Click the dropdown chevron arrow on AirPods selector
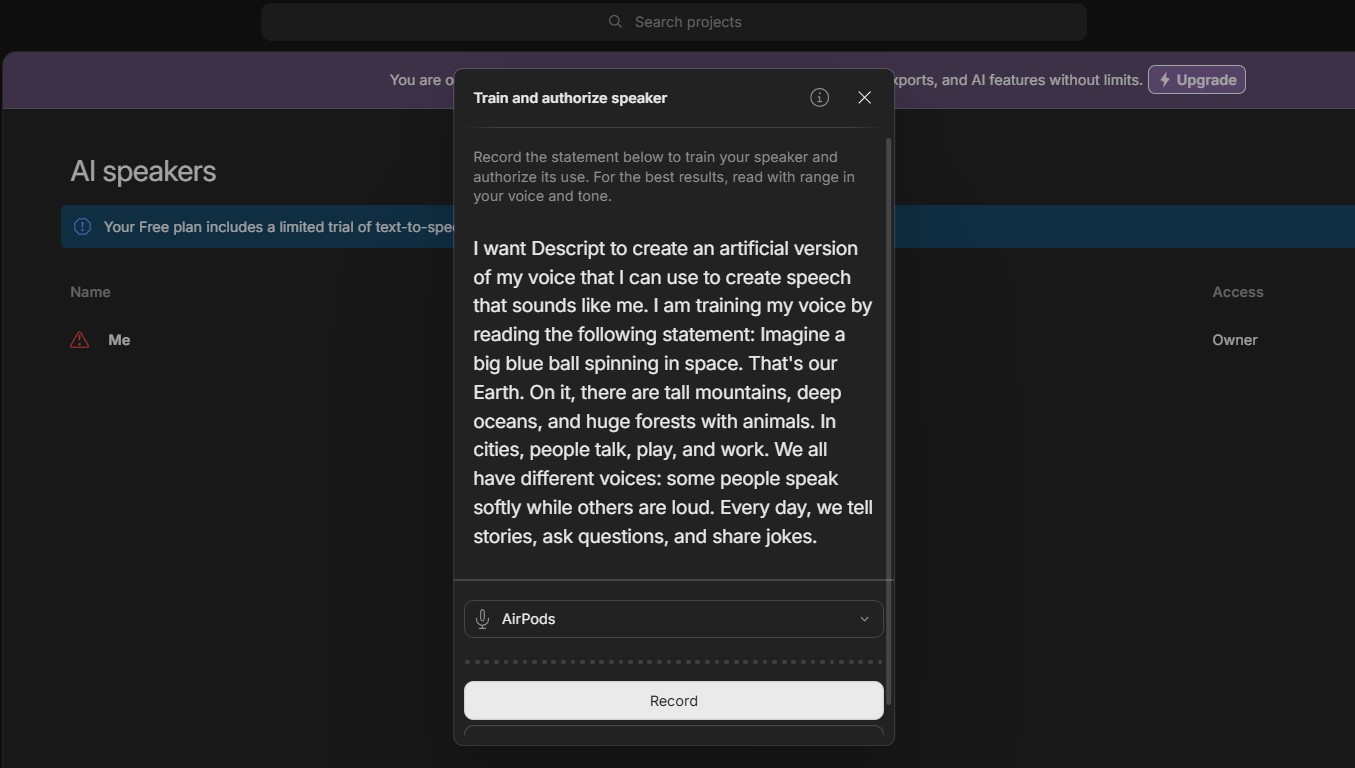This screenshot has width=1355, height=768. 865,619
